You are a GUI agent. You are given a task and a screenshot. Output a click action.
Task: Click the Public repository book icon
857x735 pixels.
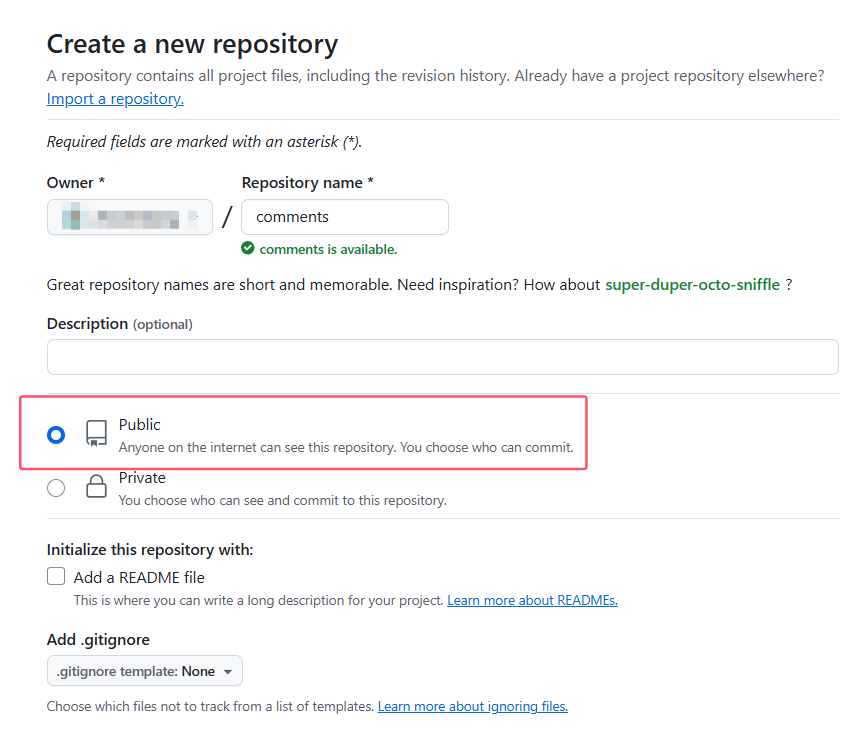click(96, 433)
